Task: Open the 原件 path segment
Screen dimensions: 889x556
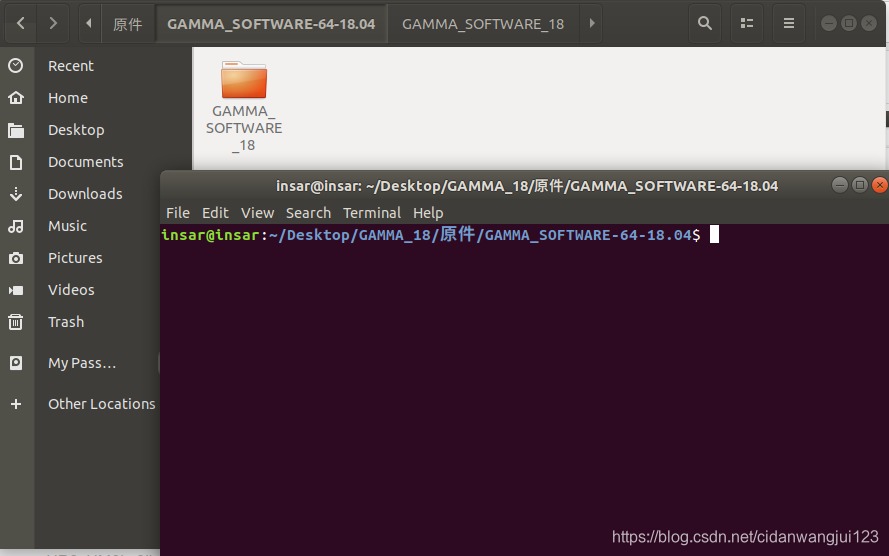Action: 128,24
